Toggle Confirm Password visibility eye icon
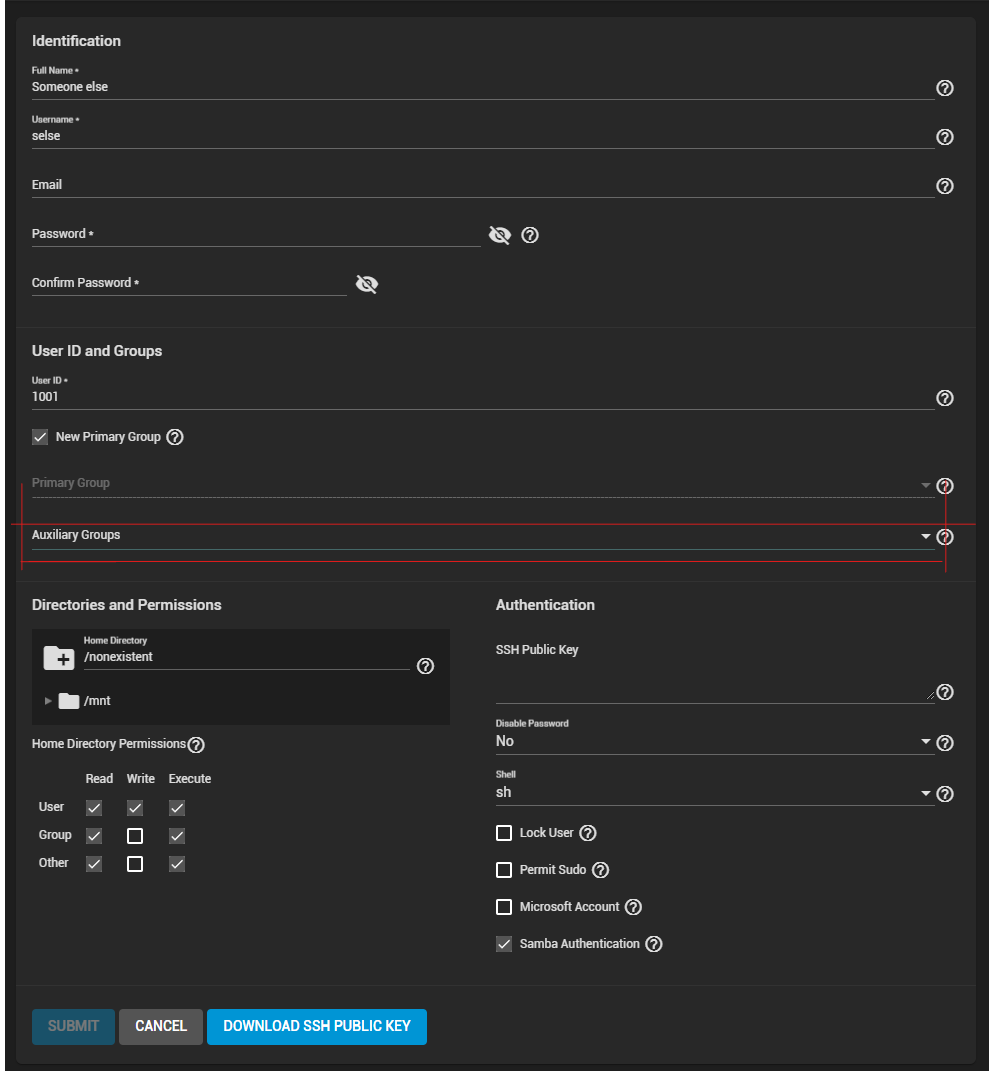Image resolution: width=989 pixels, height=1071 pixels. 367,284
